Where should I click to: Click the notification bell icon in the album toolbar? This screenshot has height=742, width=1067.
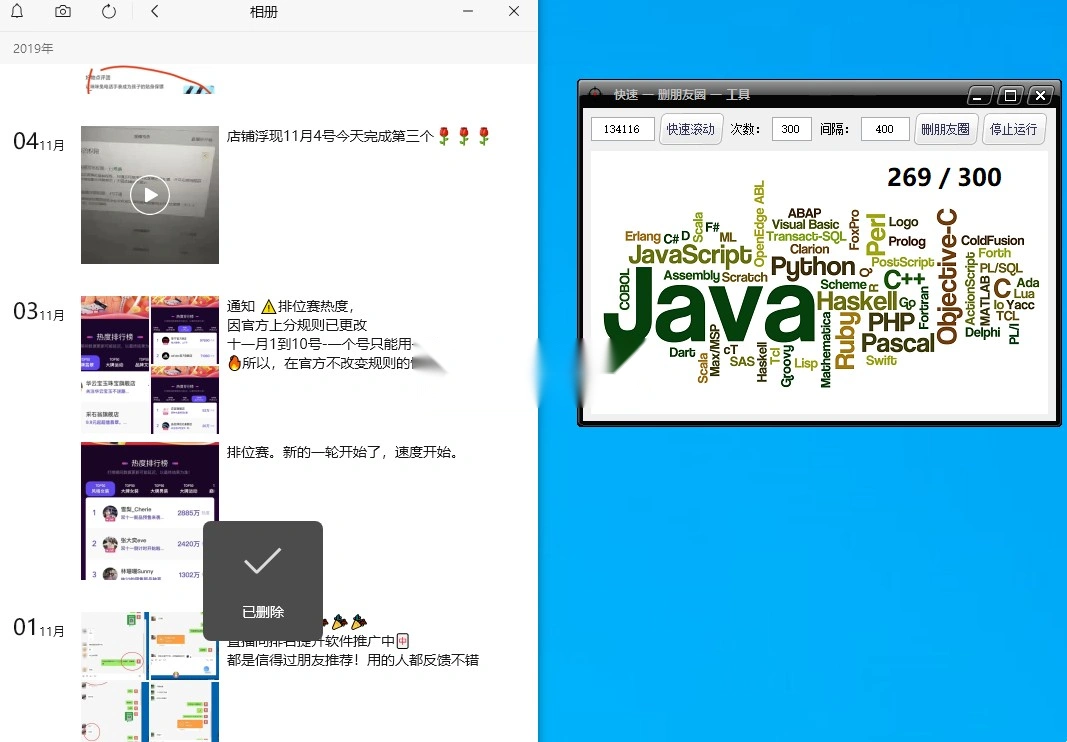click(x=16, y=12)
